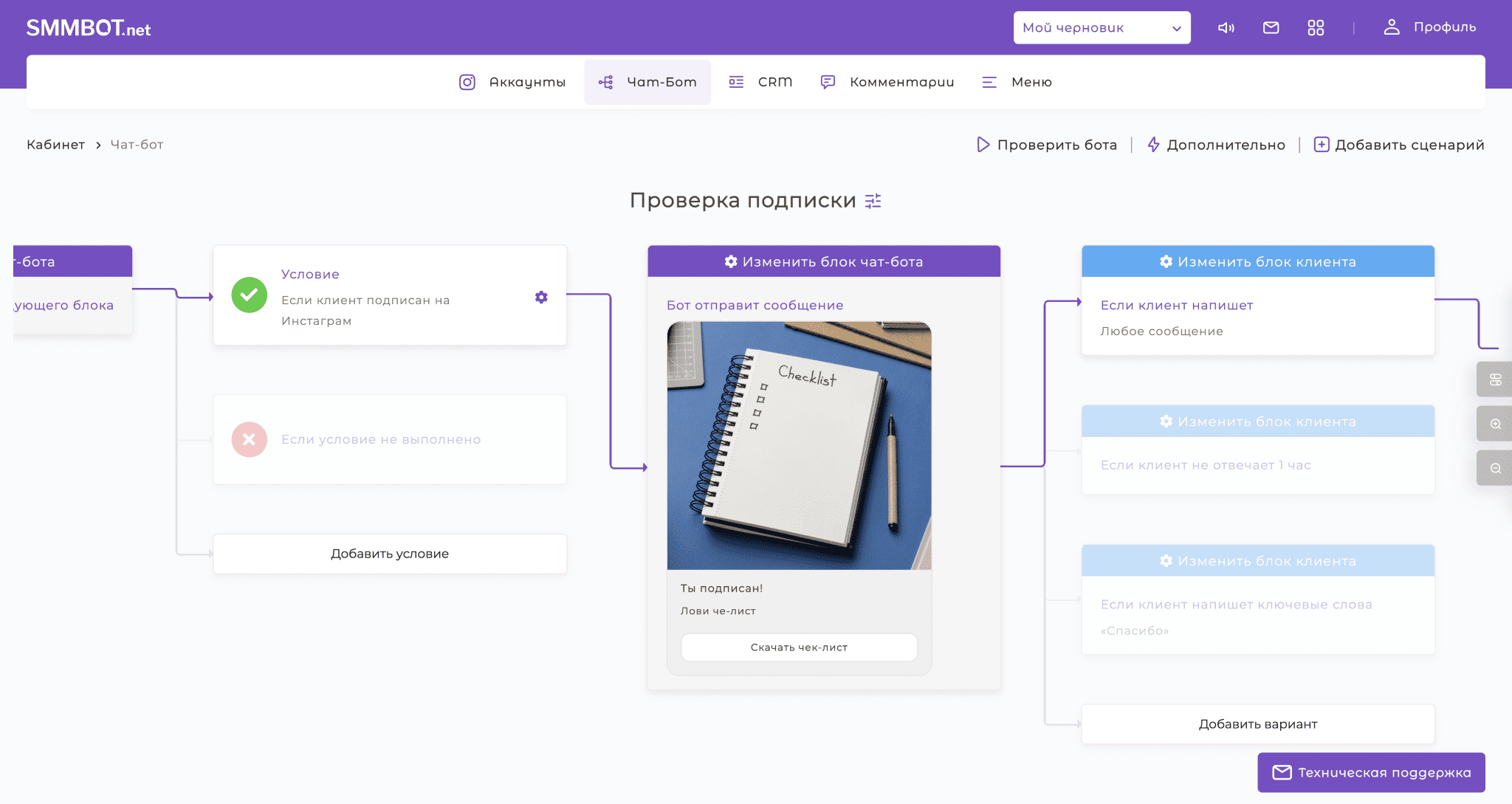Click the scenario settings sliders icon

(873, 201)
